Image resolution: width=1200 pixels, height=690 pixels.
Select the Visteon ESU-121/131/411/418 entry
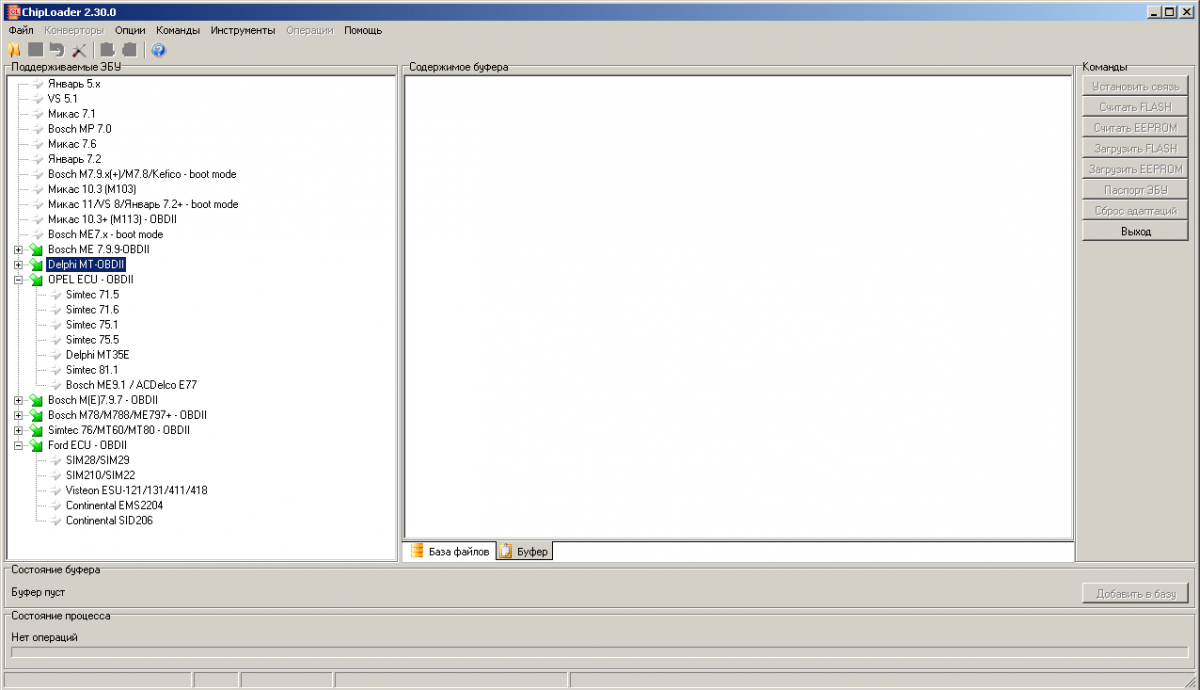coord(136,491)
